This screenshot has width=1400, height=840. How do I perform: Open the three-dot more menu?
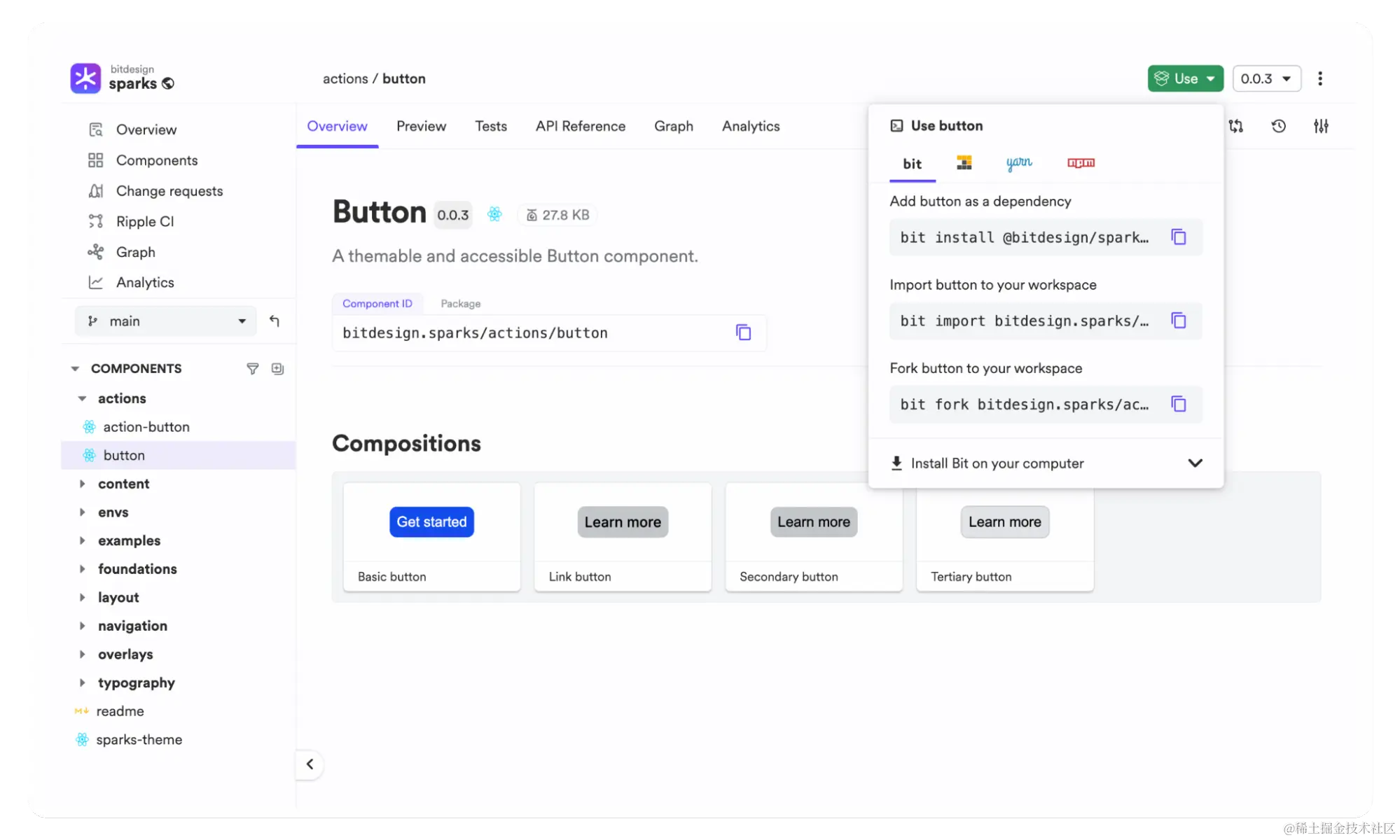(x=1320, y=78)
